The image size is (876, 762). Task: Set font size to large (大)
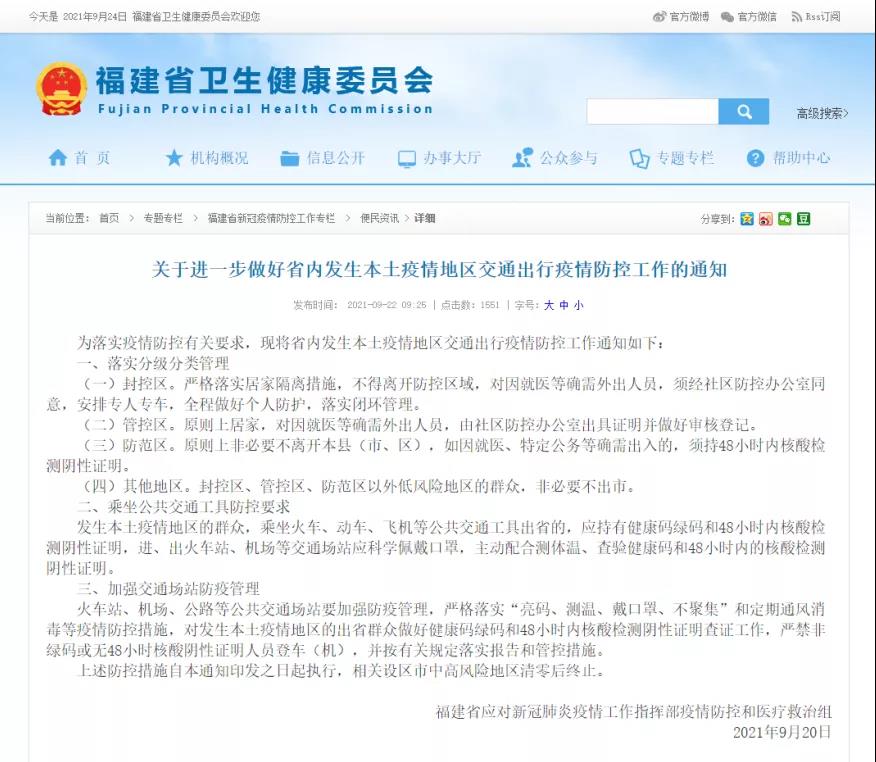tap(548, 305)
